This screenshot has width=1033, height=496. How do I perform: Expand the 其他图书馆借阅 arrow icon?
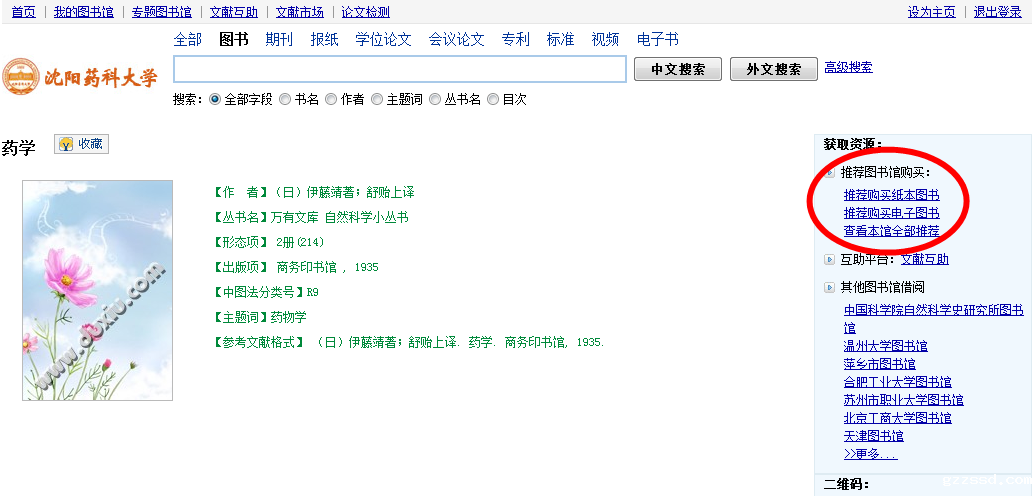[x=829, y=288]
